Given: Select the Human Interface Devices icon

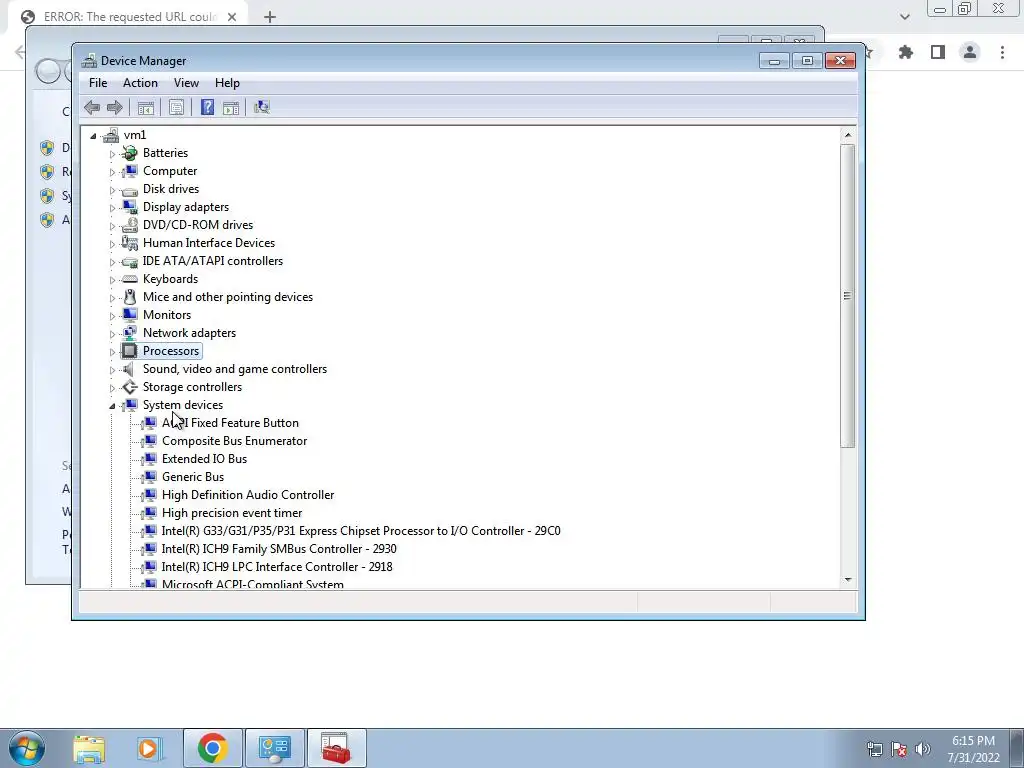Looking at the screenshot, I should click(x=130, y=243).
